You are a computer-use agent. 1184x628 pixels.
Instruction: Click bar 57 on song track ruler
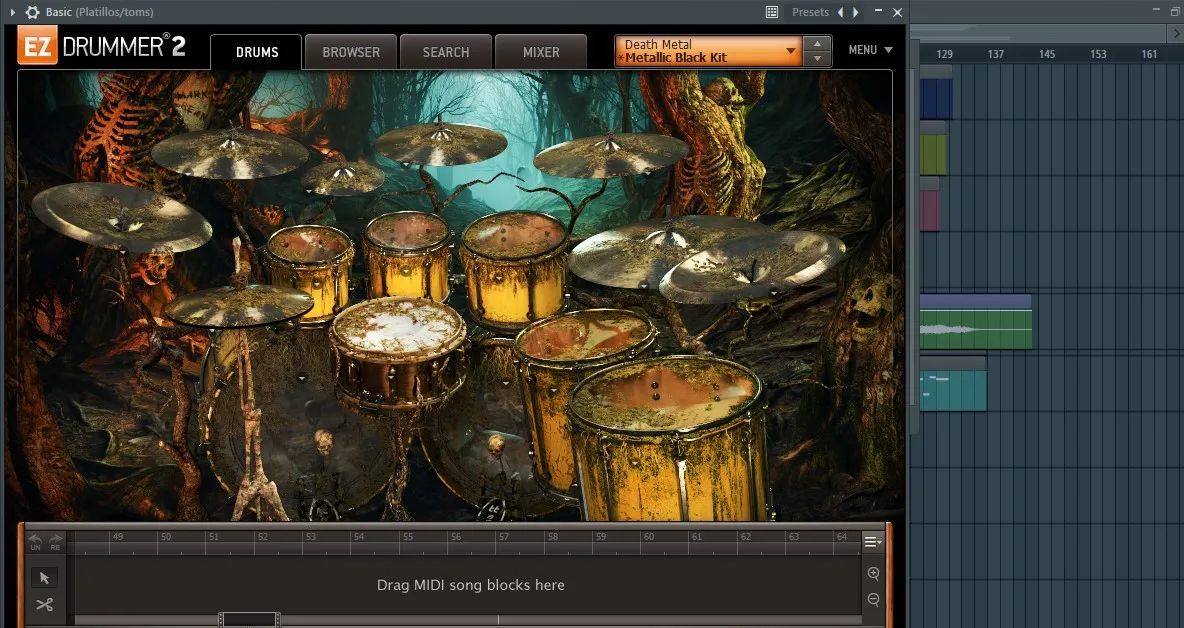pyautogui.click(x=504, y=537)
